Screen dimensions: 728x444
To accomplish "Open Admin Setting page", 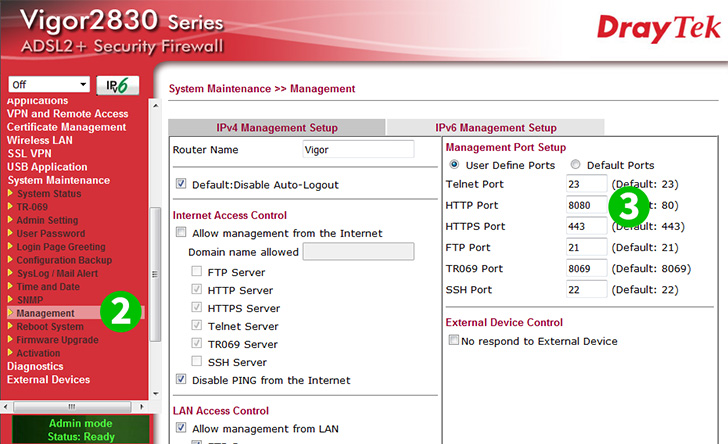I will pos(47,220).
